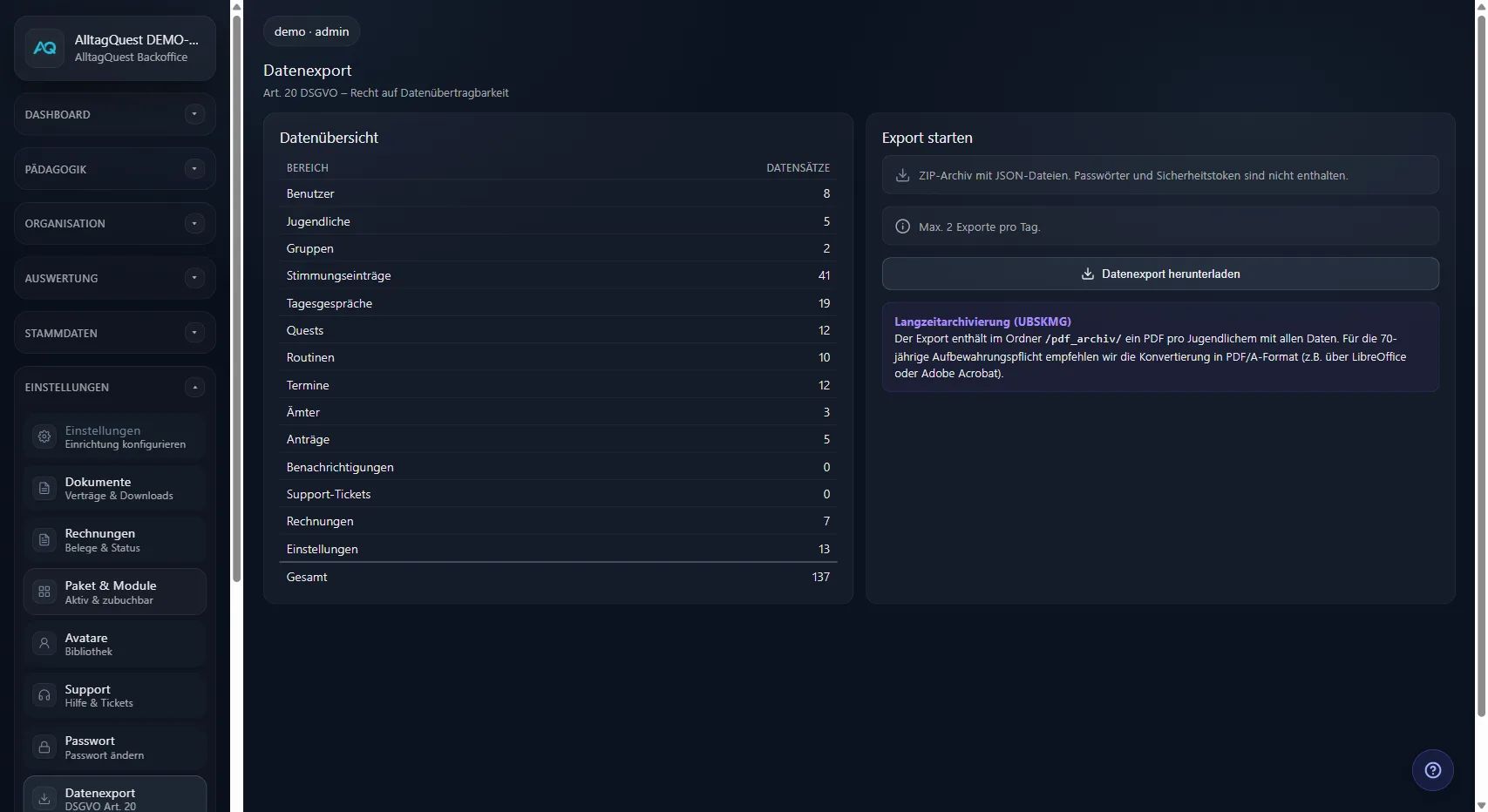
Task: Select the Rechnungen invoice icon
Action: click(x=44, y=540)
